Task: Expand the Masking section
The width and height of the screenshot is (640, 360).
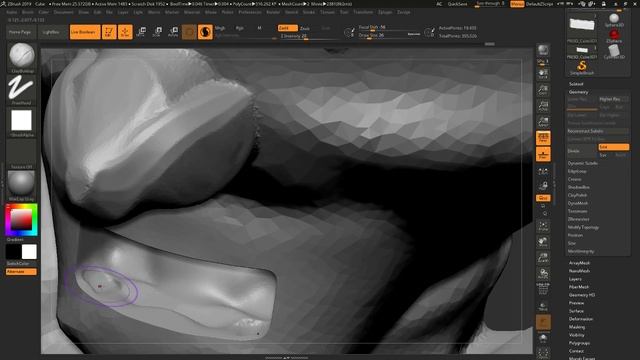Action: pos(577,327)
